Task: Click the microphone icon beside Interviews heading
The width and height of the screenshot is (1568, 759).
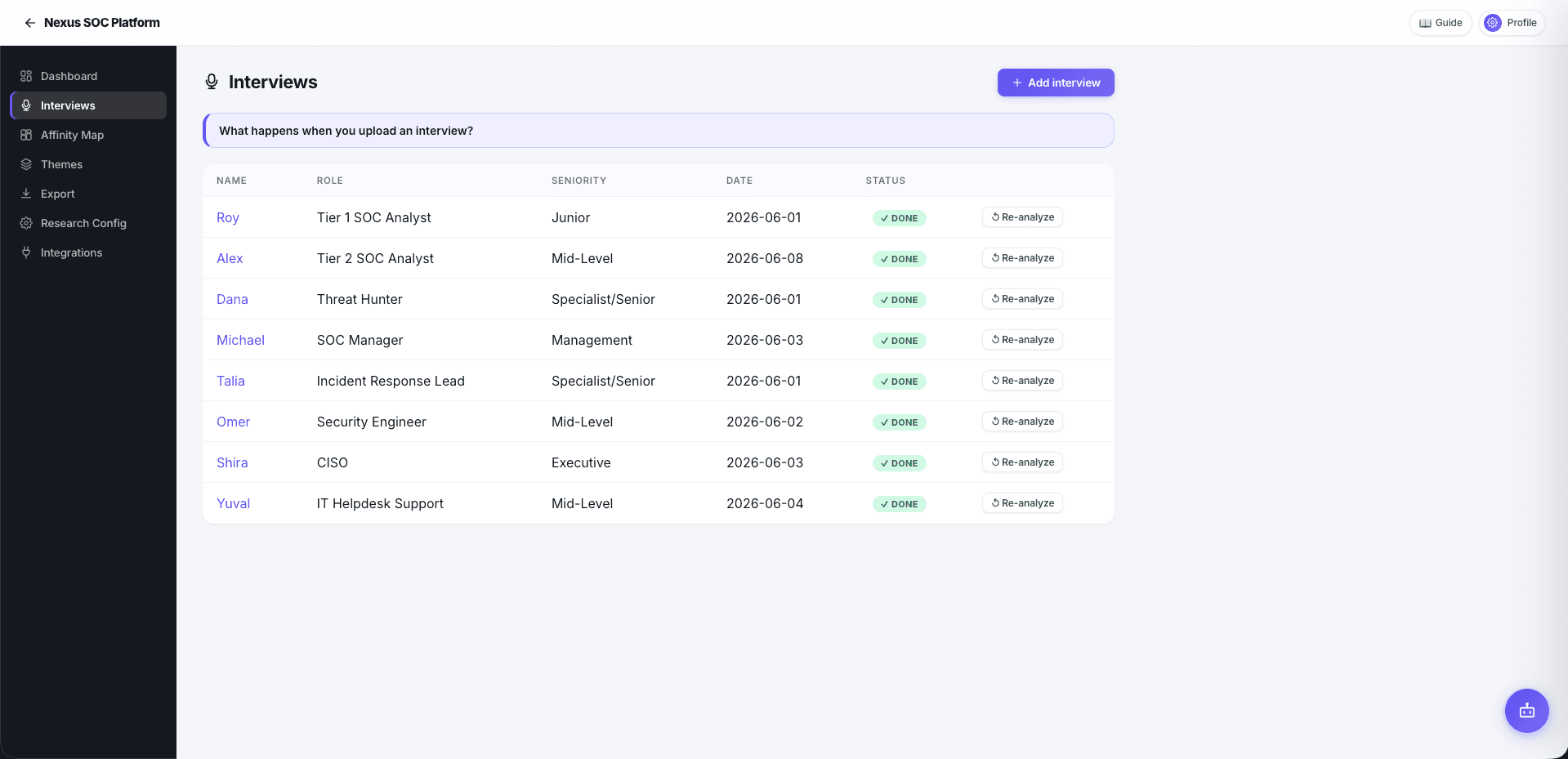Action: pos(212,82)
